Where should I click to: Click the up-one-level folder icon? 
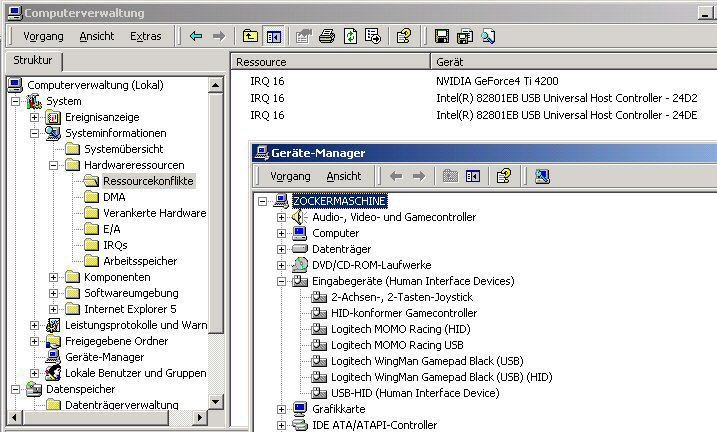[250, 36]
